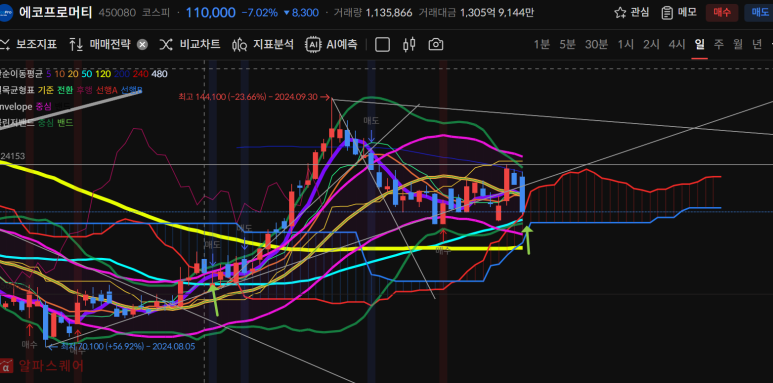Choose the 2시 timeframe

point(651,44)
